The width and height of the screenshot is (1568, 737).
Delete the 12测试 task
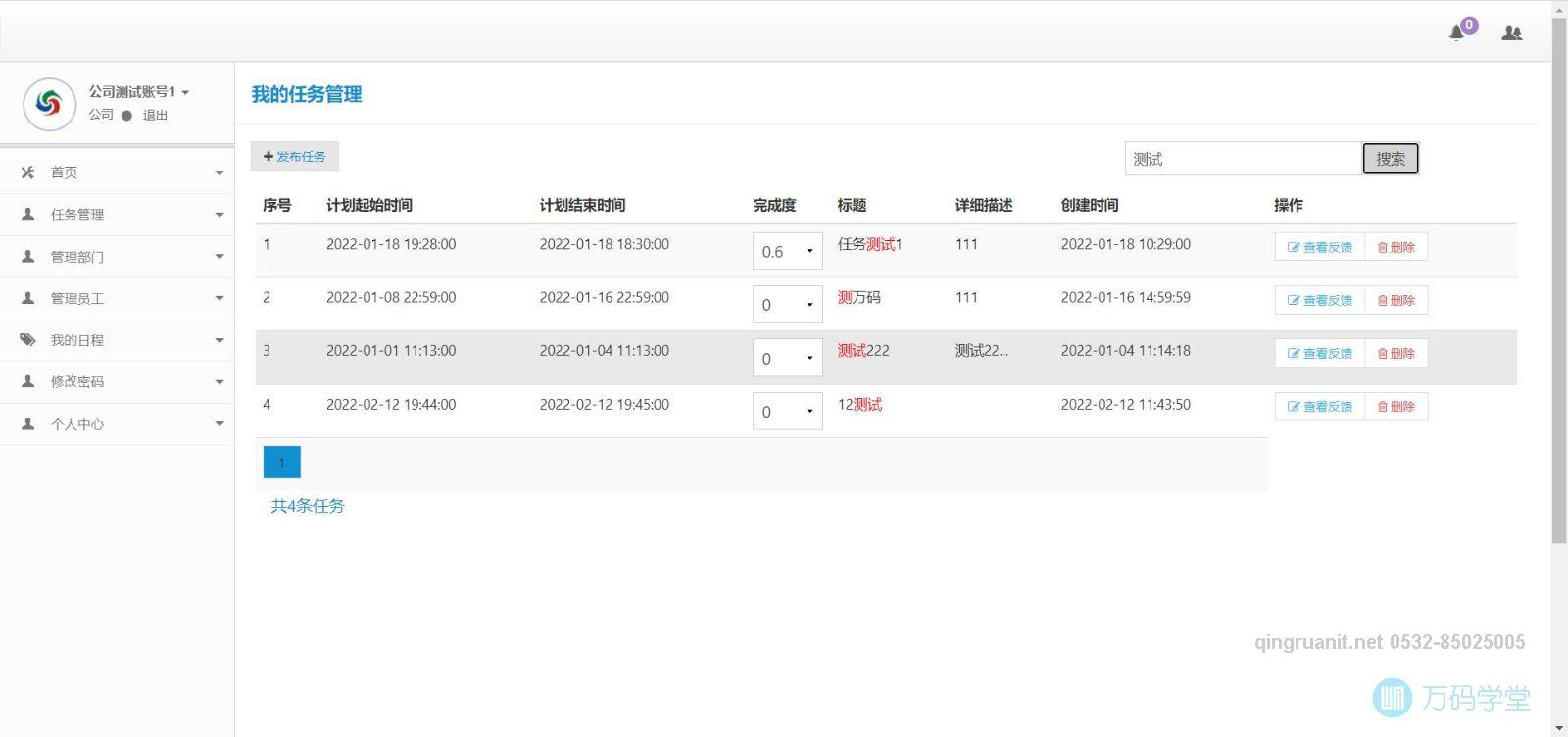1396,406
